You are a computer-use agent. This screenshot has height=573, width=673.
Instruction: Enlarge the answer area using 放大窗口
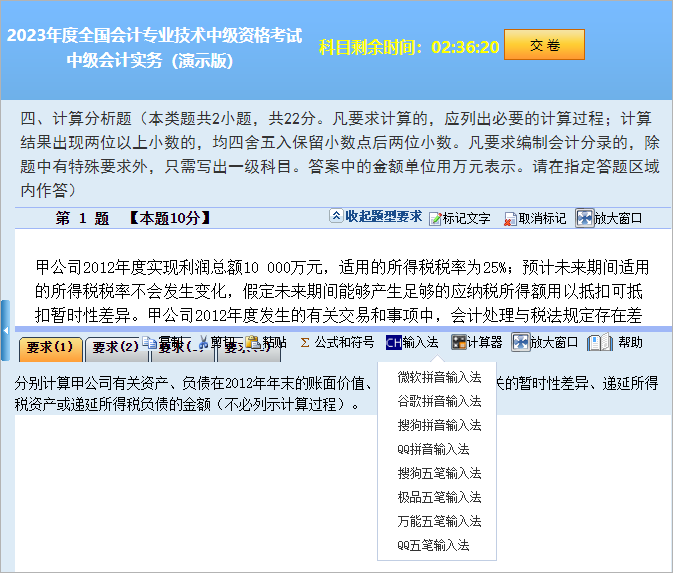545,342
